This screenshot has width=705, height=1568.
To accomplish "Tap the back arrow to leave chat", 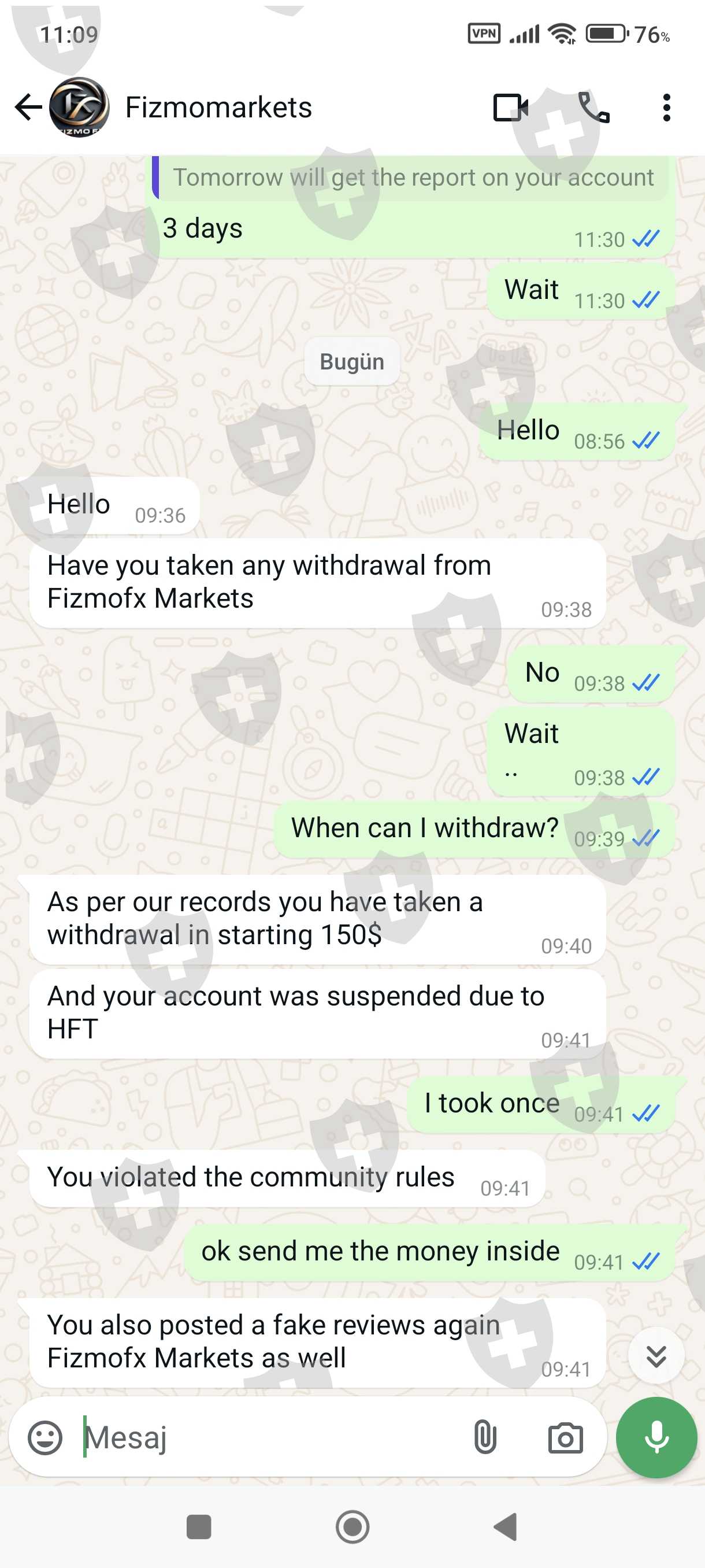I will pos(28,108).
